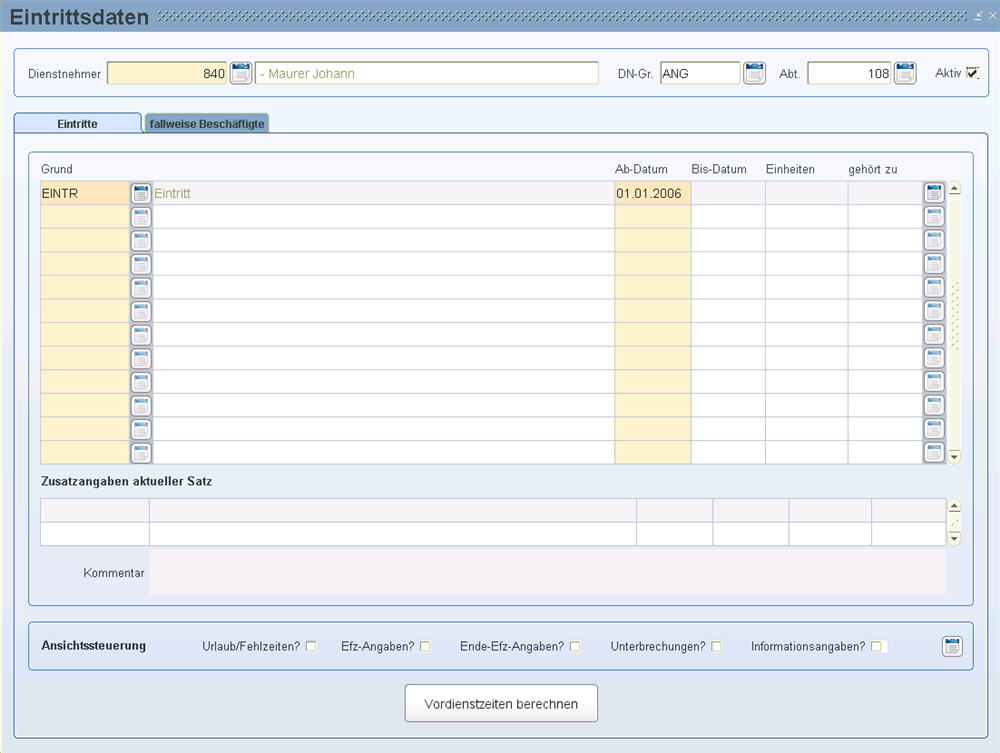Click the down arrow of the Zusatzangaben scrollbar
Viewport: 1000px width, 753px height.
[x=955, y=539]
